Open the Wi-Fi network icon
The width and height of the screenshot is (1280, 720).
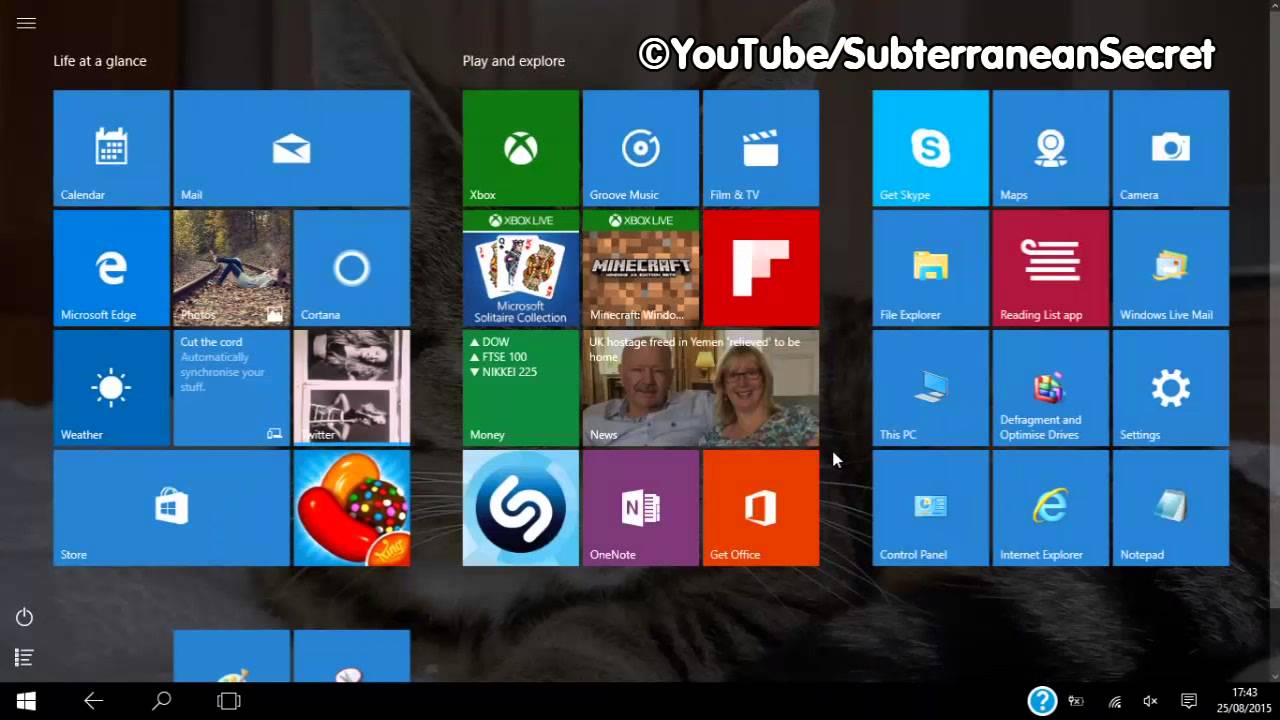[1115, 702]
